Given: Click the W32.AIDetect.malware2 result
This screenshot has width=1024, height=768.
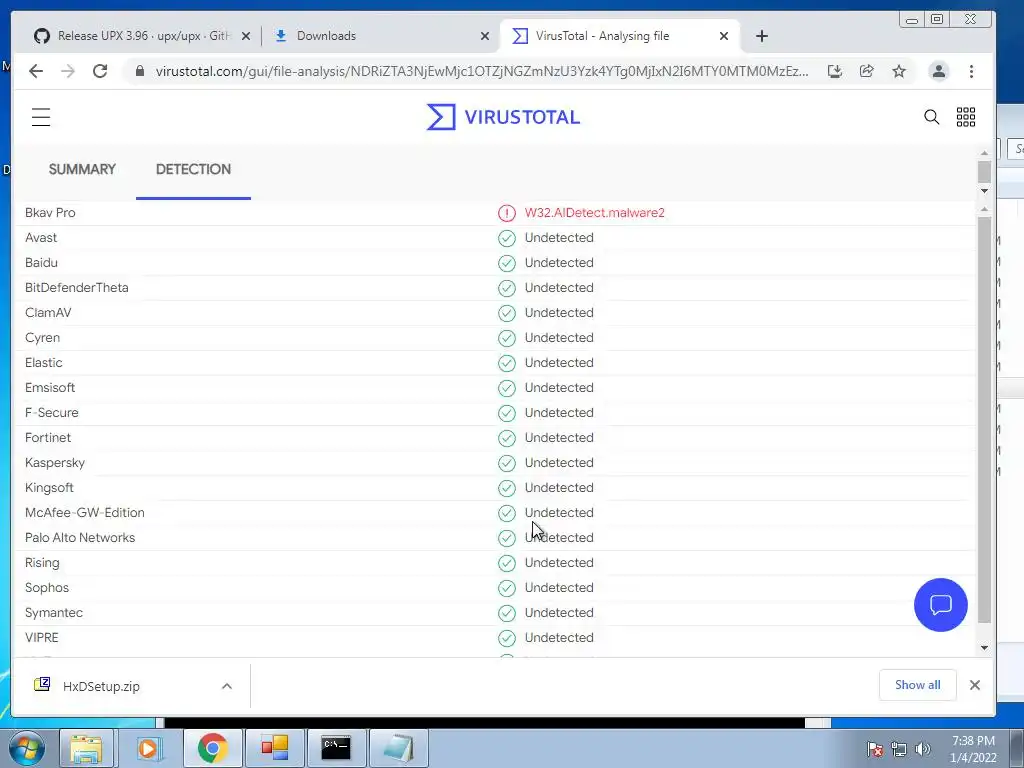Looking at the screenshot, I should (594, 213).
